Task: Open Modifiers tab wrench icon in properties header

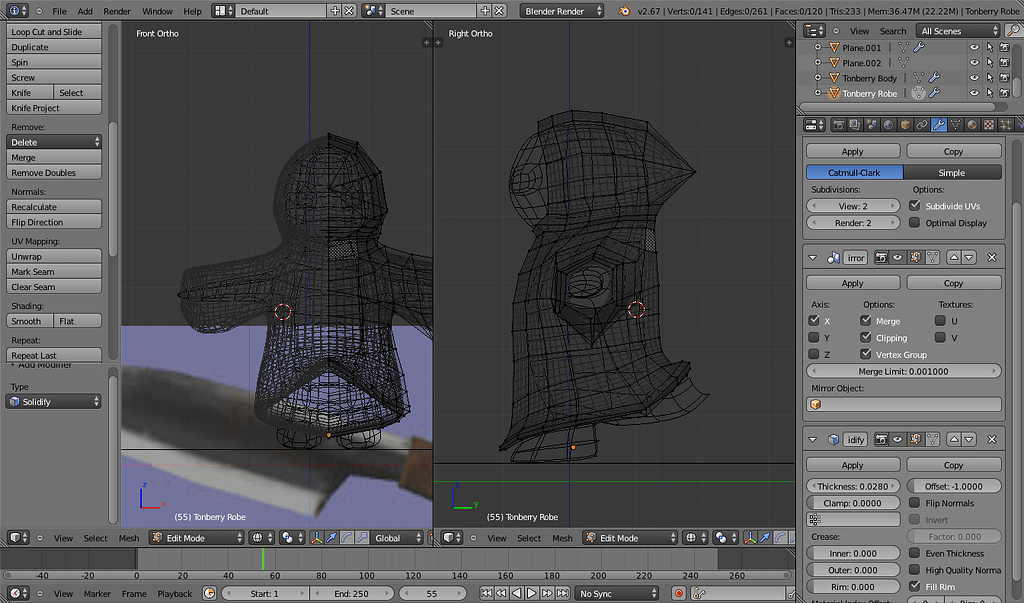Action: (x=938, y=125)
